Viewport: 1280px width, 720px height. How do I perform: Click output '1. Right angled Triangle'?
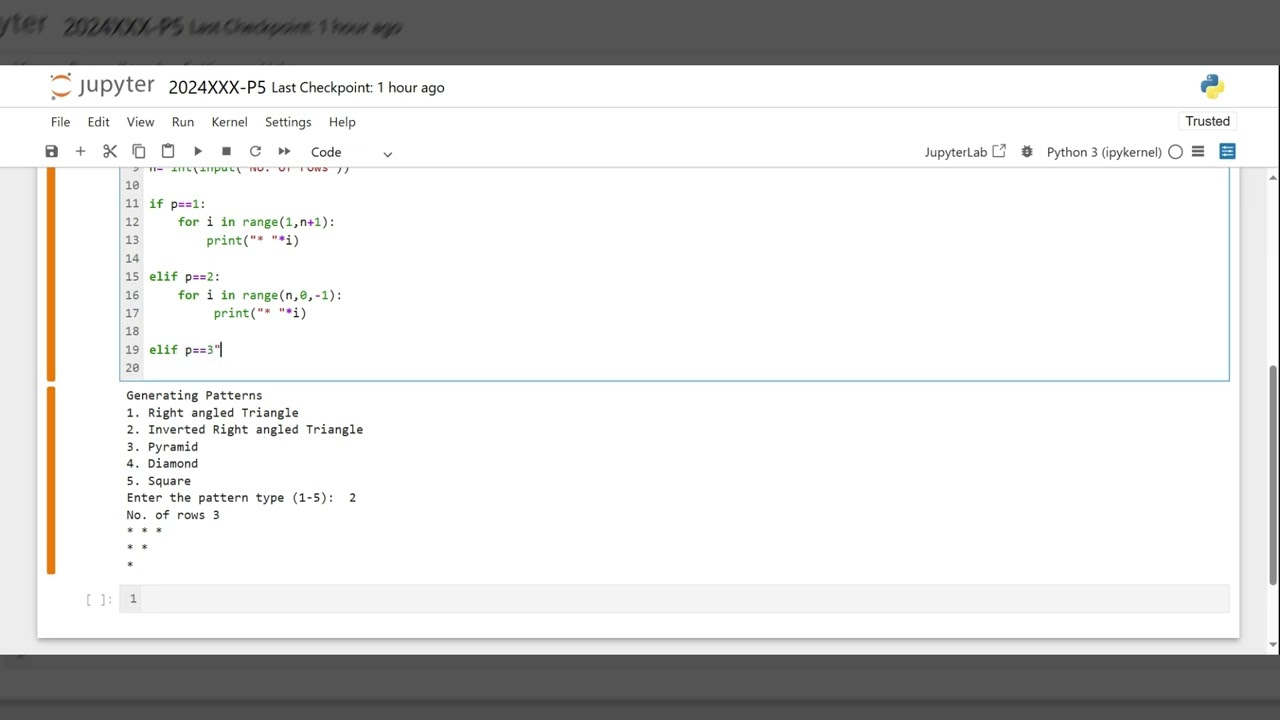click(212, 413)
